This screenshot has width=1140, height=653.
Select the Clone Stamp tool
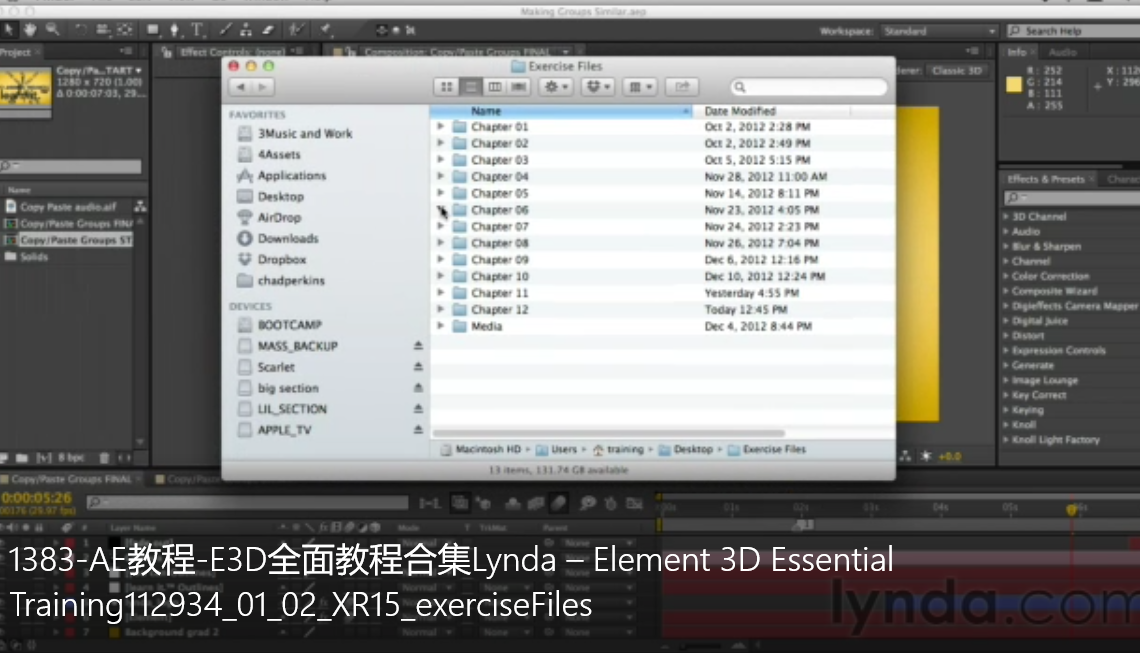[x=246, y=30]
